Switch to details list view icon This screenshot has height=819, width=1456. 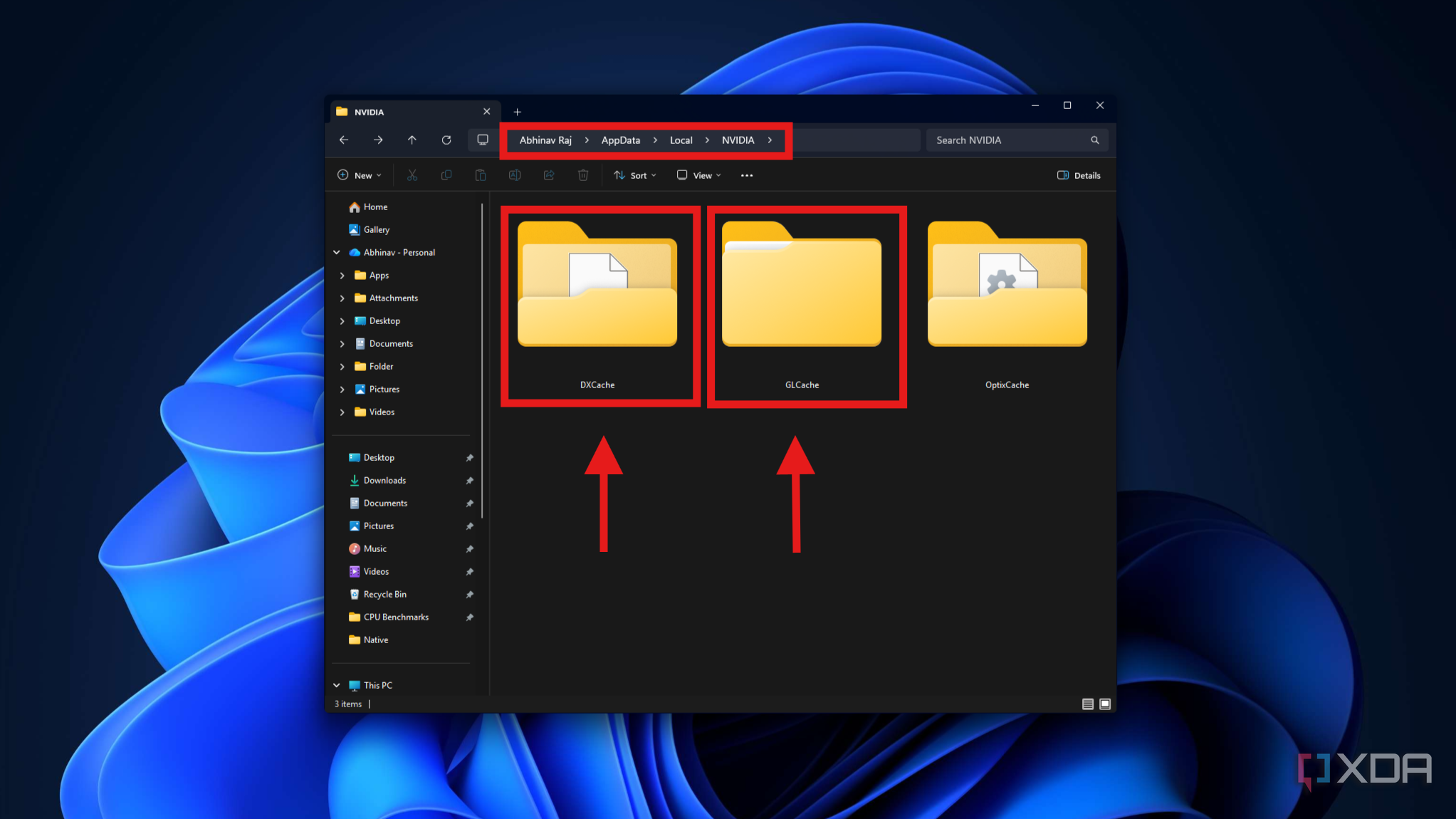pos(1088,704)
